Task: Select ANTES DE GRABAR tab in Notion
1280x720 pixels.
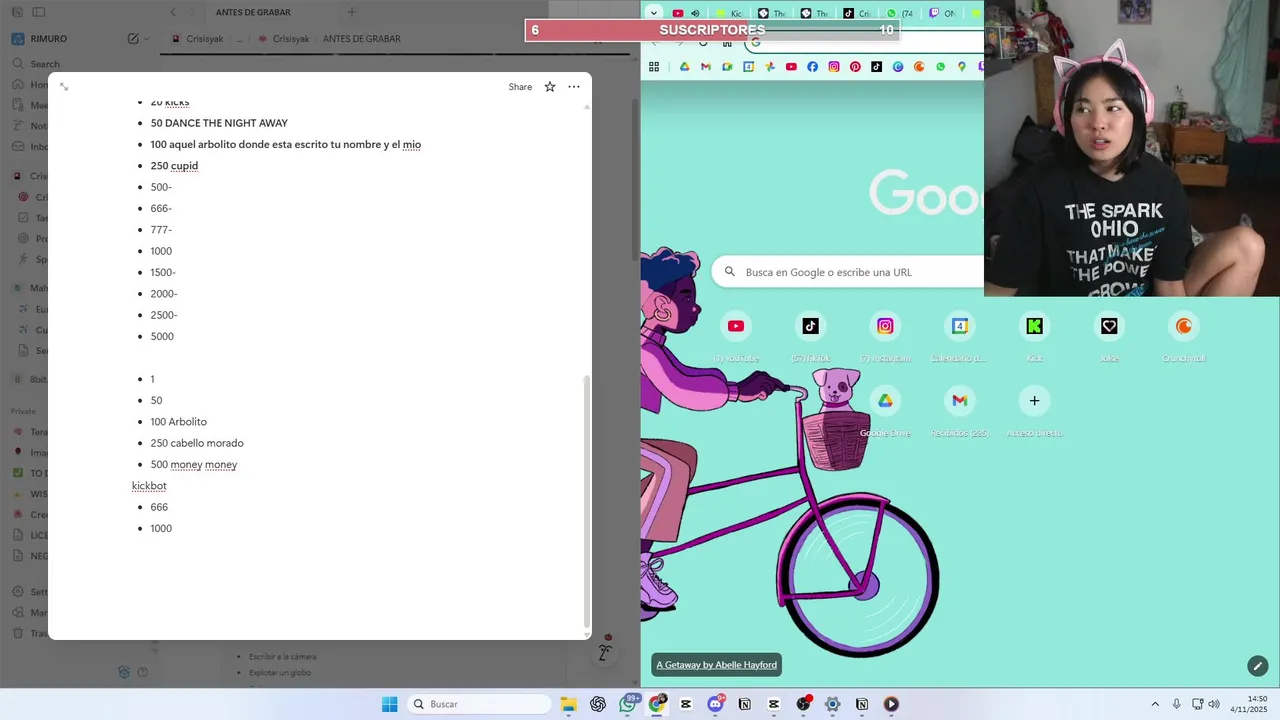Action: click(x=253, y=12)
